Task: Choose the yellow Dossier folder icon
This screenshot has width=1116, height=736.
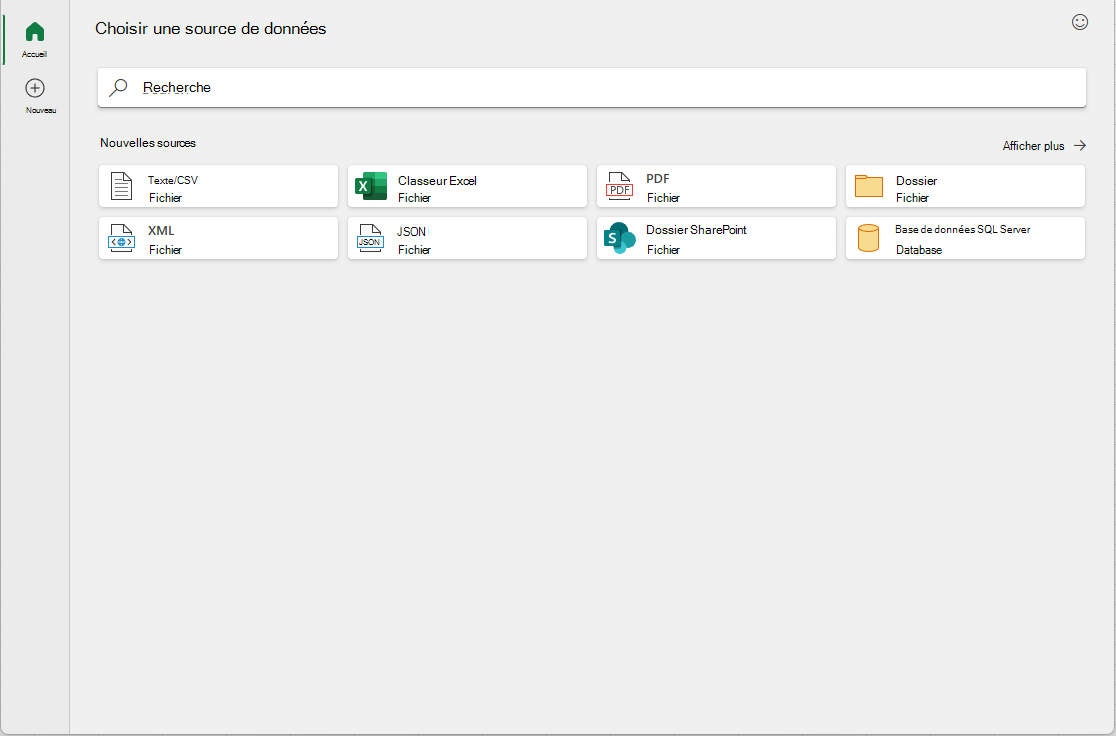Action: [x=868, y=186]
